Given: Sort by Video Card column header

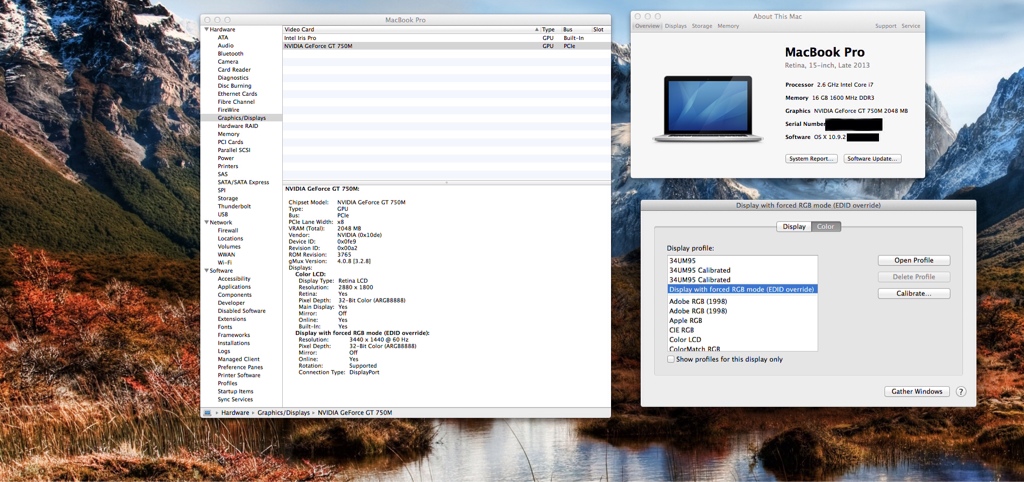Looking at the screenshot, I should 411,29.
